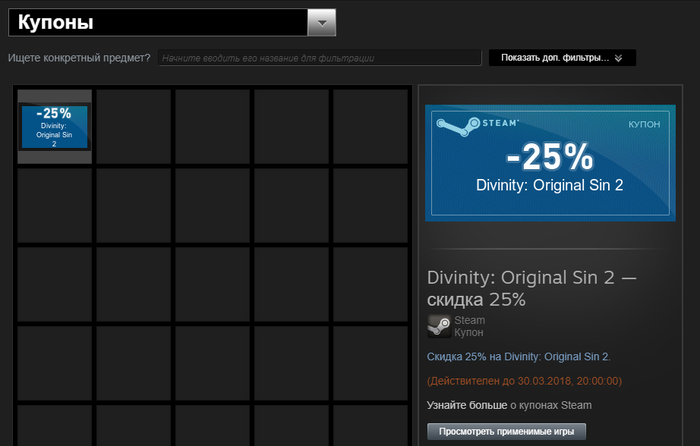
Task: Click Просмотреть применимые игры button
Action: [x=506, y=431]
